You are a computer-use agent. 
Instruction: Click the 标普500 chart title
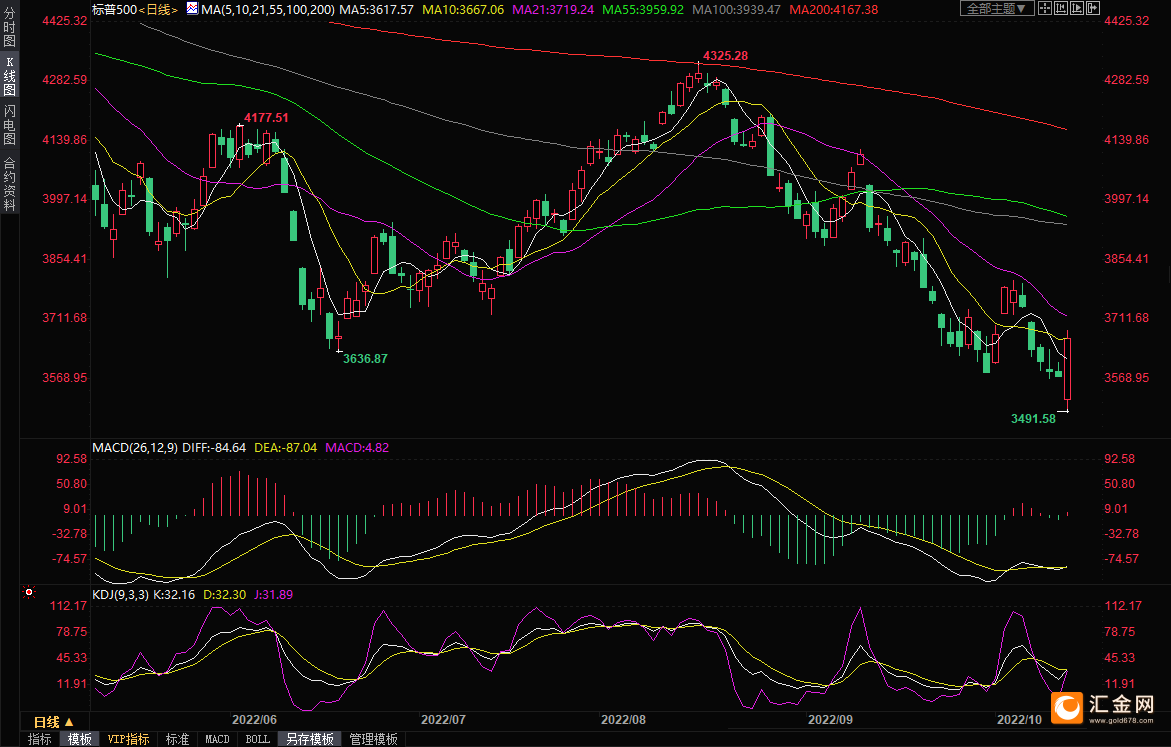click(114, 10)
